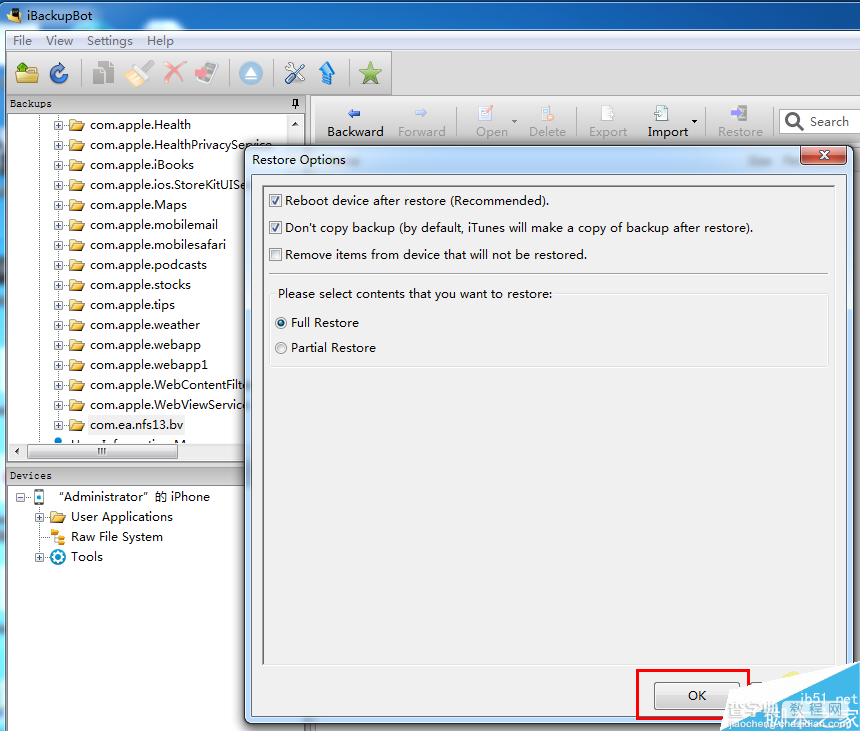Collapse the Administrator iPhone device node
The width and height of the screenshot is (860, 731).
[x=20, y=497]
